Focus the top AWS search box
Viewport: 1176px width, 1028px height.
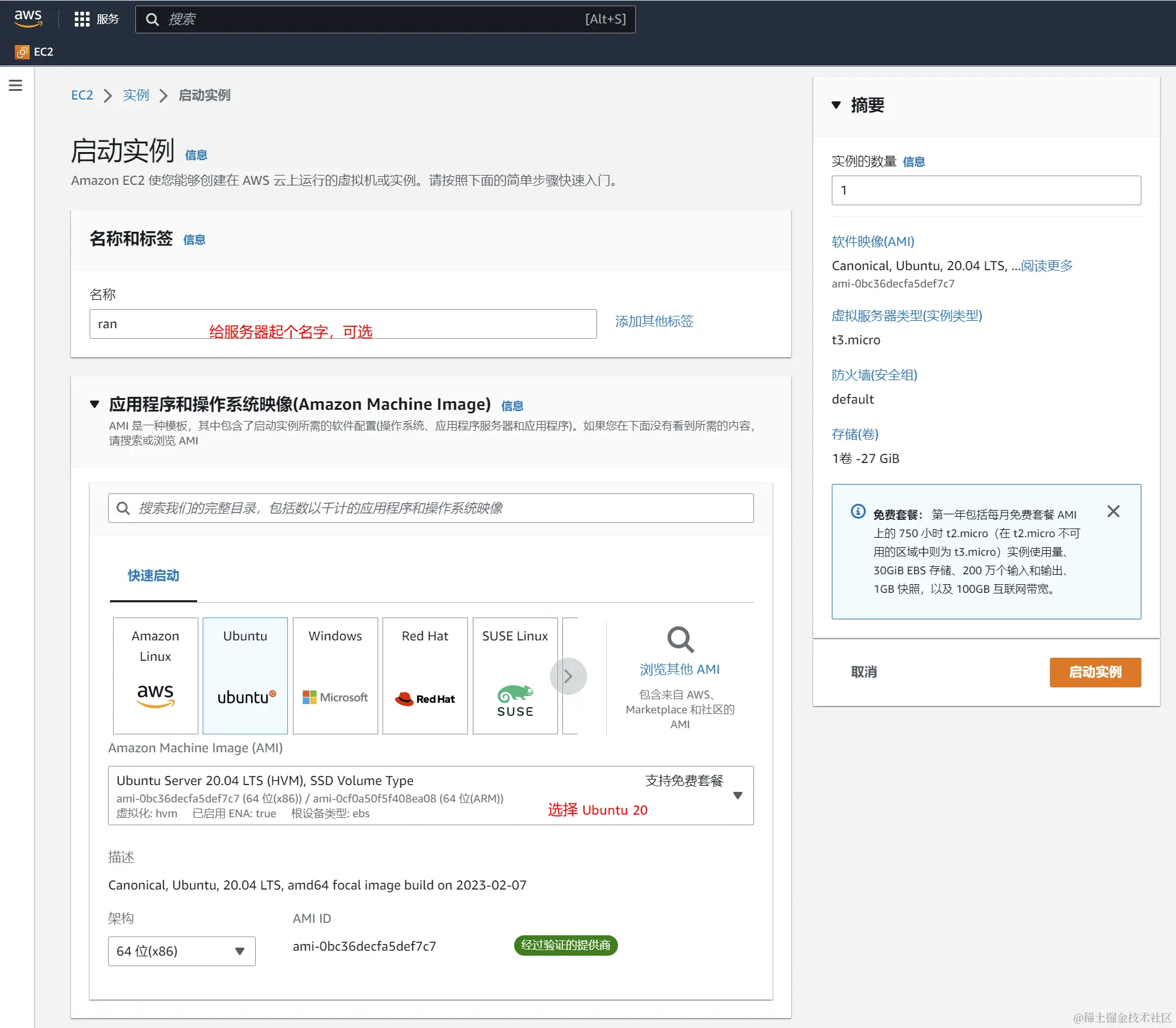pyautogui.click(x=385, y=19)
